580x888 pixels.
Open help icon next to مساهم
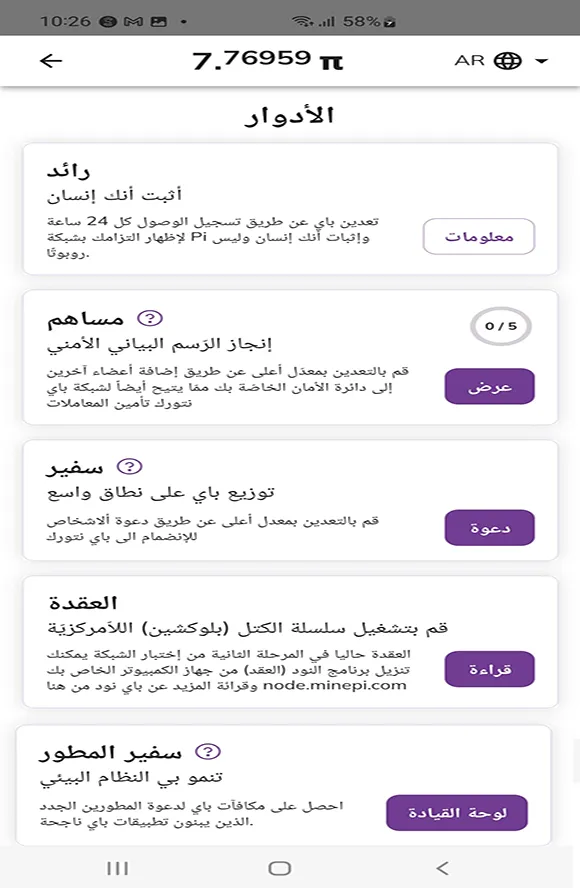[x=150, y=318]
